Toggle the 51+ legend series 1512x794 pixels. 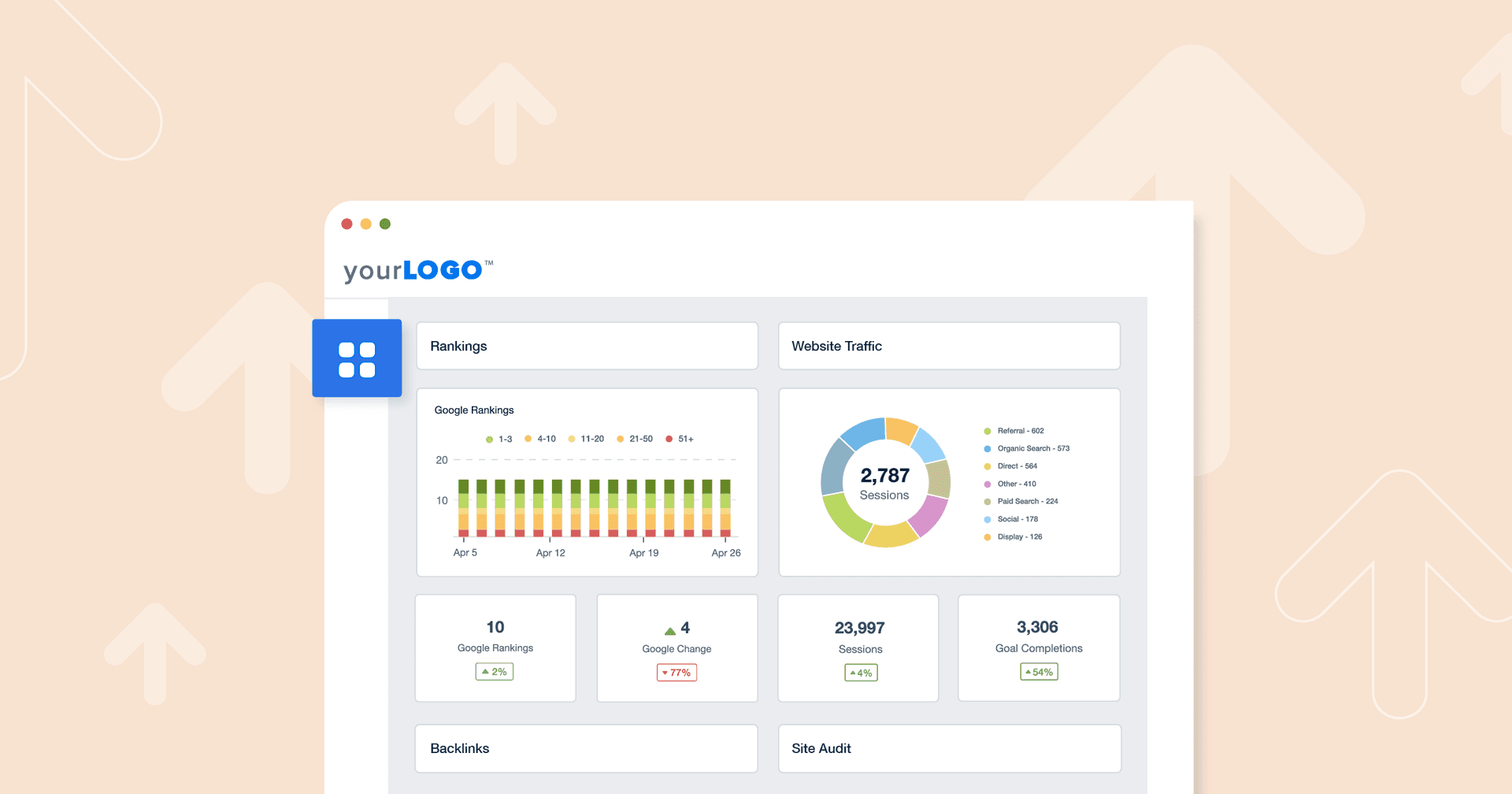point(680,439)
